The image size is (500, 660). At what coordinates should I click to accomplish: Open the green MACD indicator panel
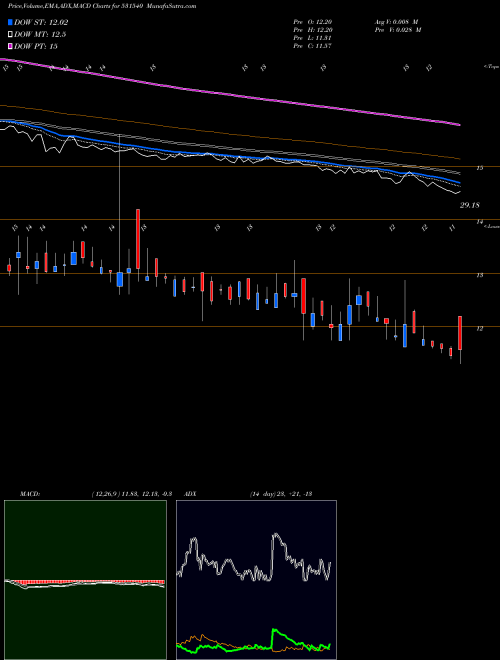pos(85,580)
